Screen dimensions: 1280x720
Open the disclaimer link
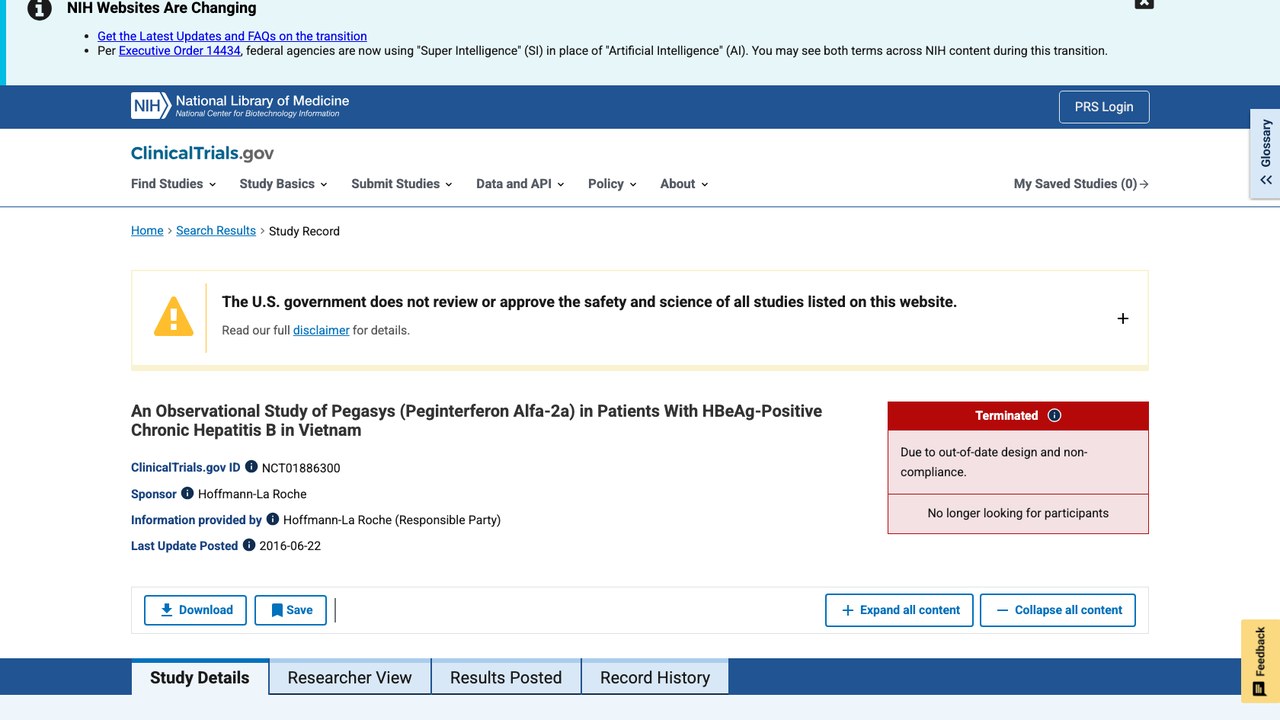click(321, 330)
